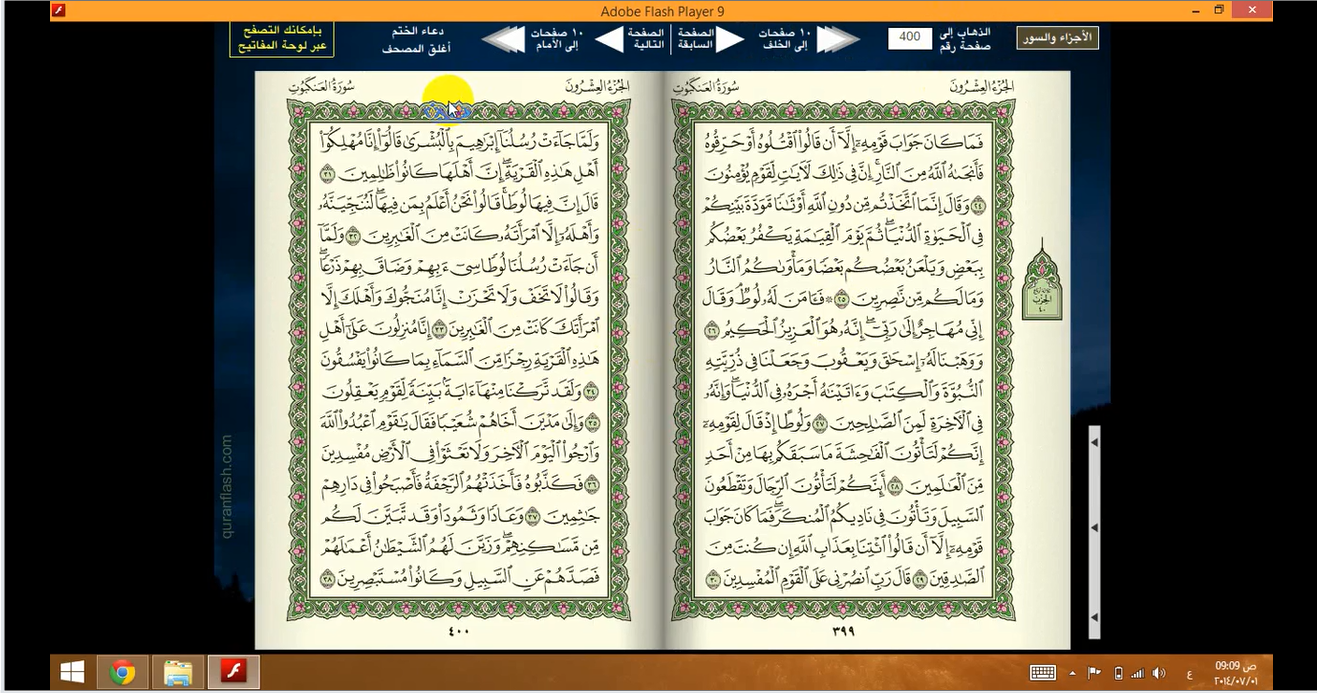Image resolution: width=1317 pixels, height=693 pixels.
Task: Click top arrow on right side panel
Action: tap(1095, 441)
